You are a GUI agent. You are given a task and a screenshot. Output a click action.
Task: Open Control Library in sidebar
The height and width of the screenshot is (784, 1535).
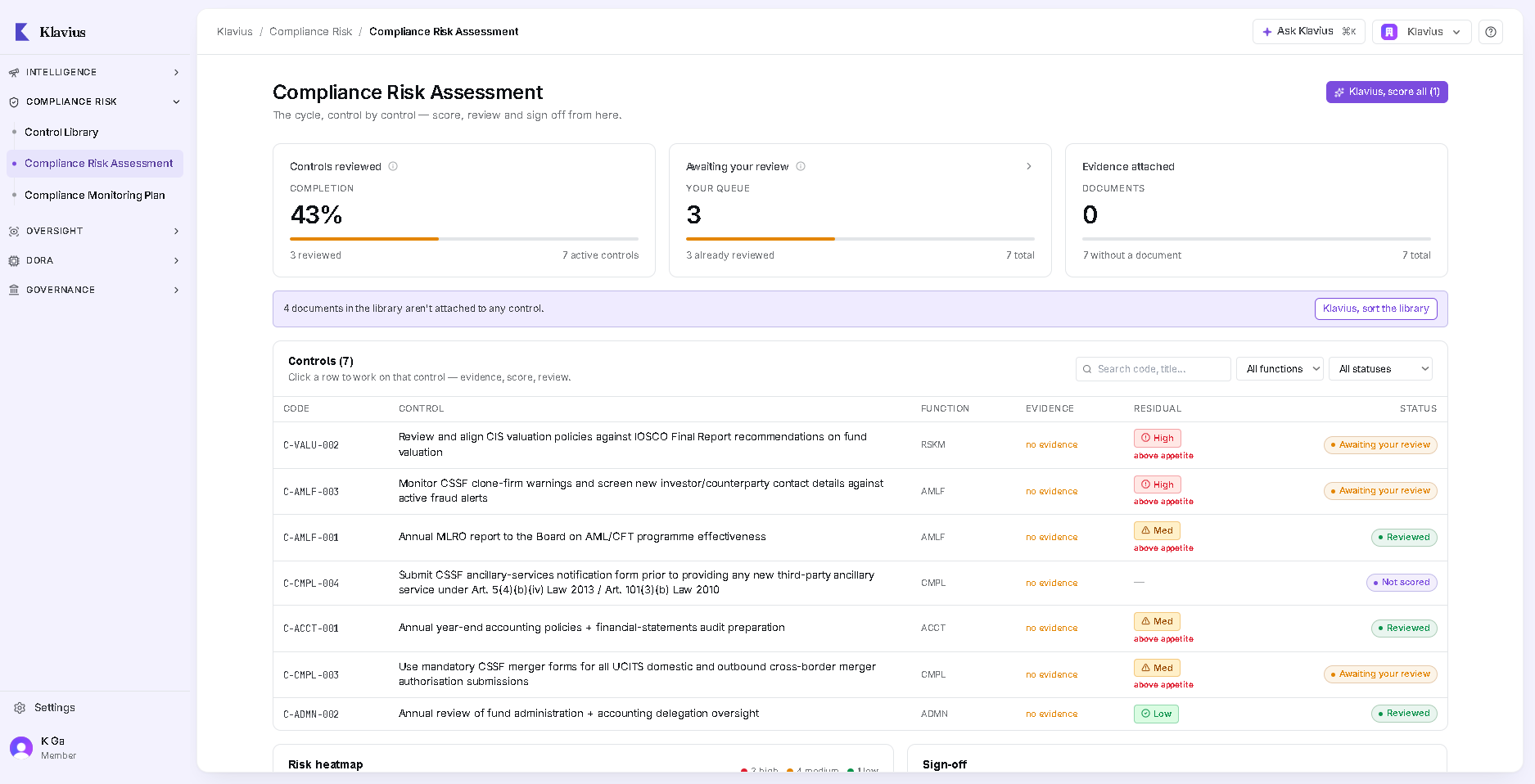(x=61, y=133)
